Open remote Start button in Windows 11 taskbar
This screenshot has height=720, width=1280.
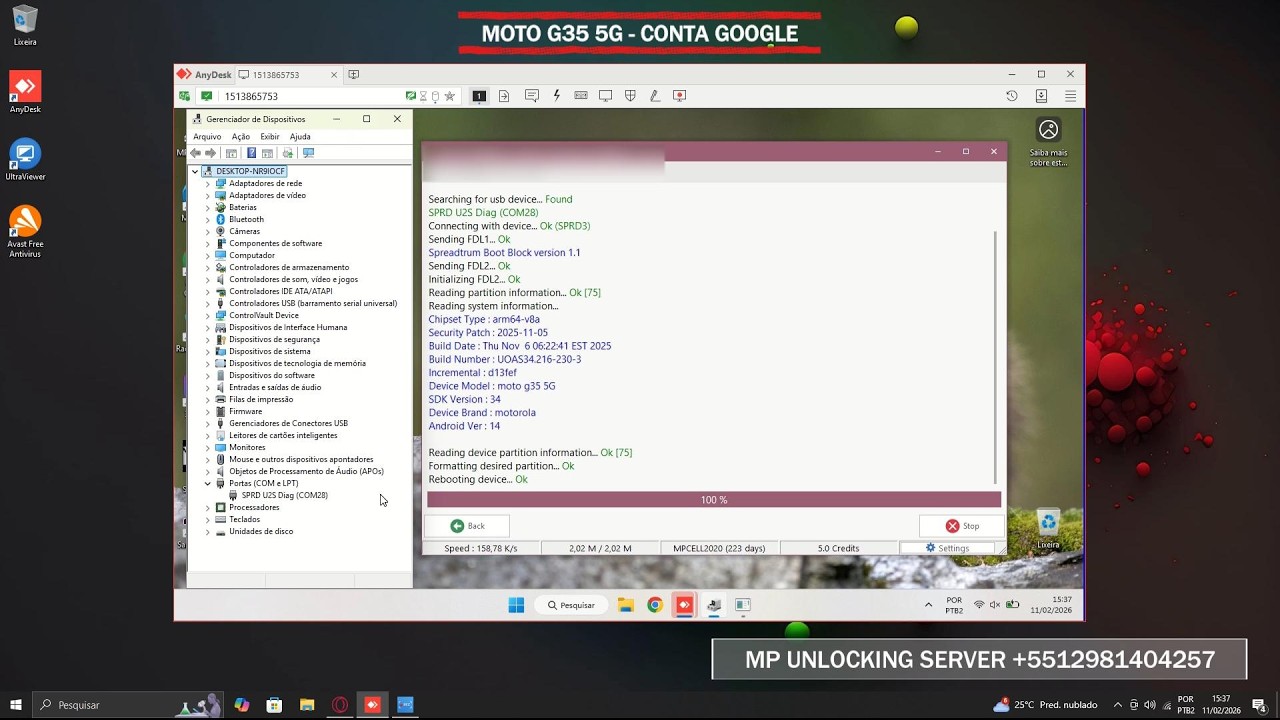coord(516,605)
